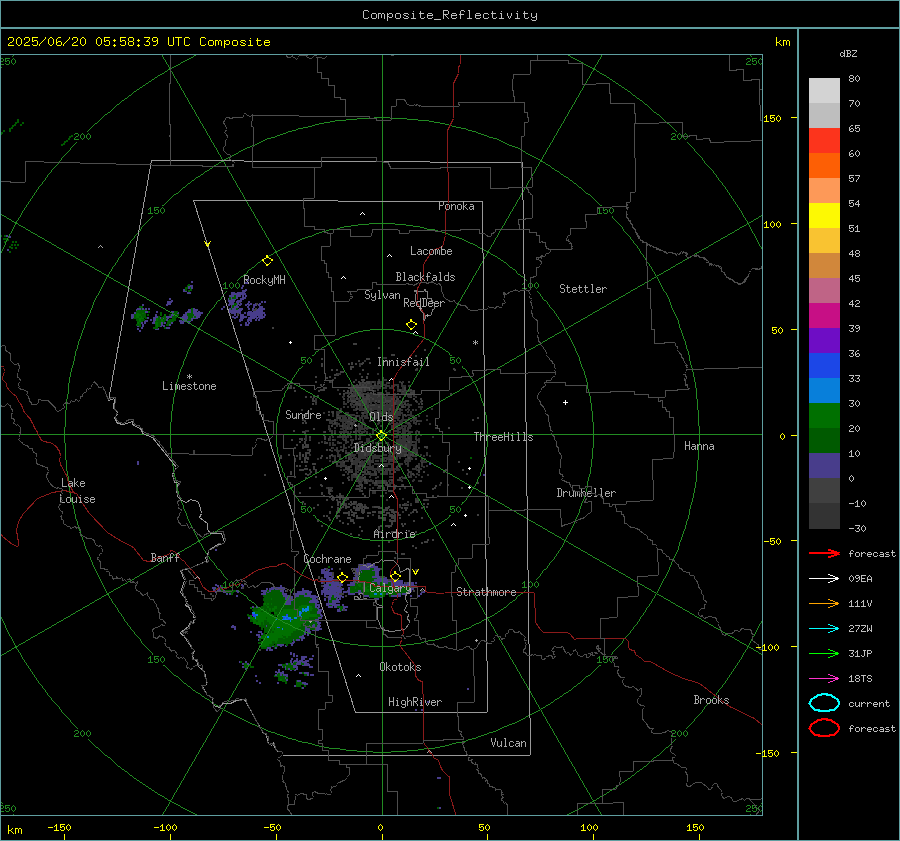Select the dark orange 57-60 dBZ swatch
This screenshot has width=900, height=841.
coord(824,166)
